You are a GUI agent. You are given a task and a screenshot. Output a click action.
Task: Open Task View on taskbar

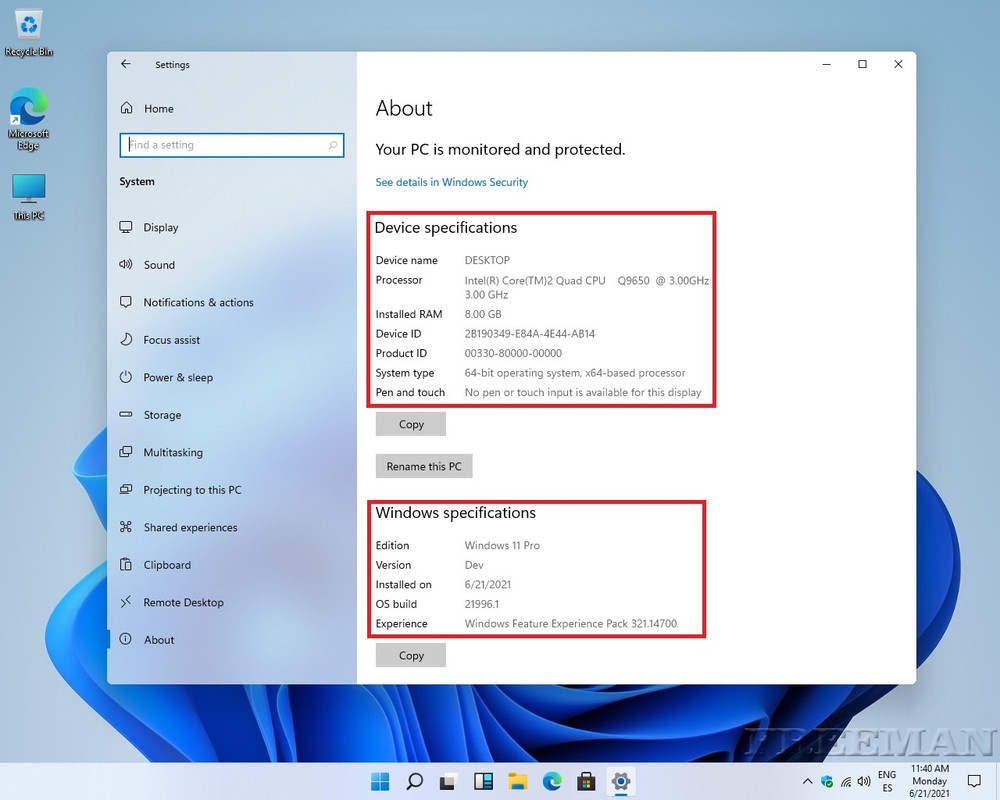pos(449,781)
